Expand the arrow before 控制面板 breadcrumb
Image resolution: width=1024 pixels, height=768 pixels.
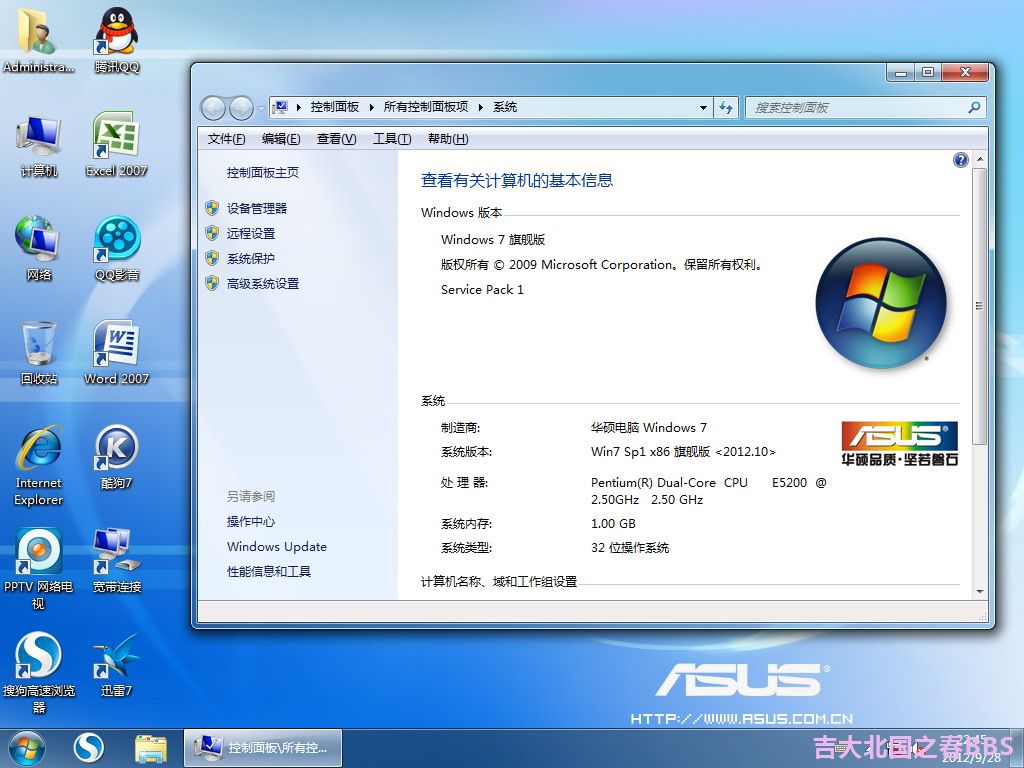pos(298,107)
